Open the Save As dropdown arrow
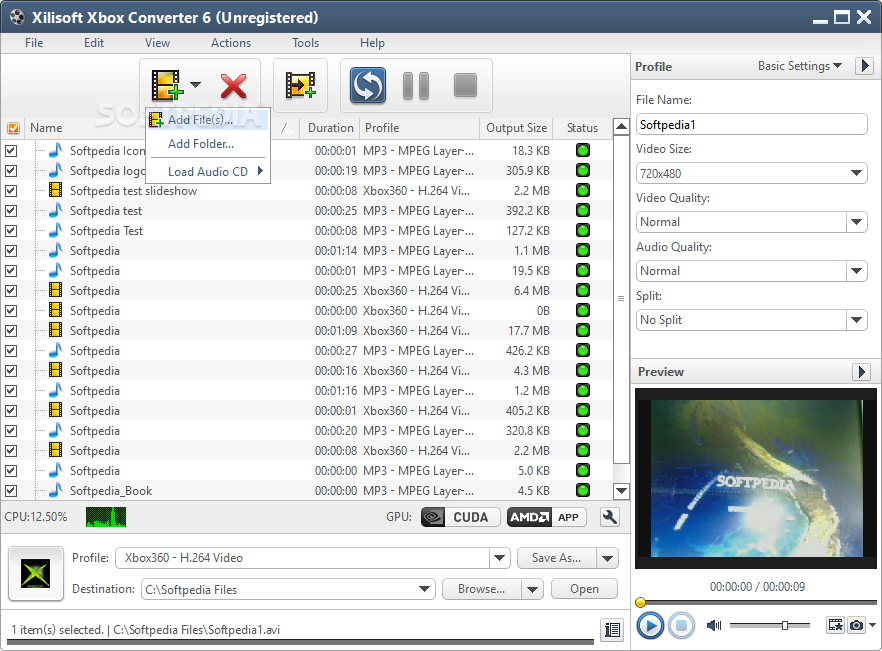The width and height of the screenshot is (882, 651). [608, 558]
